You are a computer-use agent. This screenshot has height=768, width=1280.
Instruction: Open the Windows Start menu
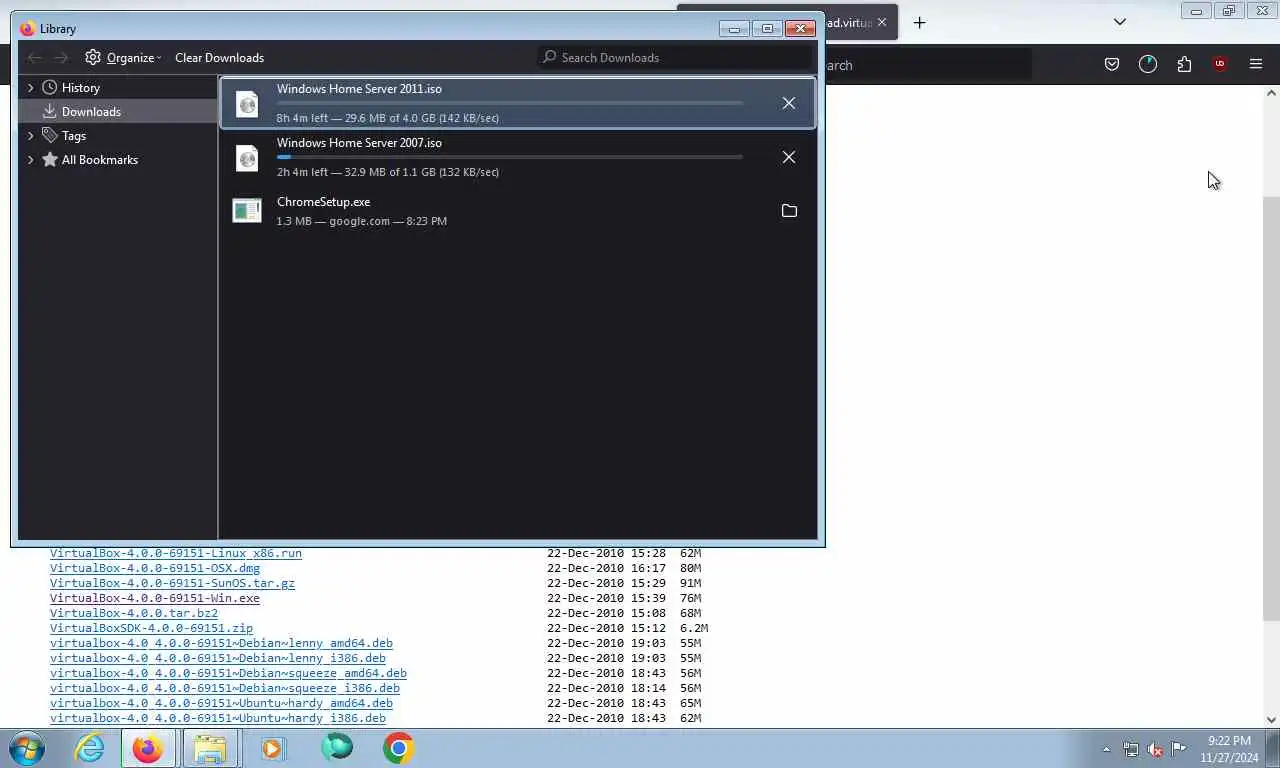pos(27,748)
